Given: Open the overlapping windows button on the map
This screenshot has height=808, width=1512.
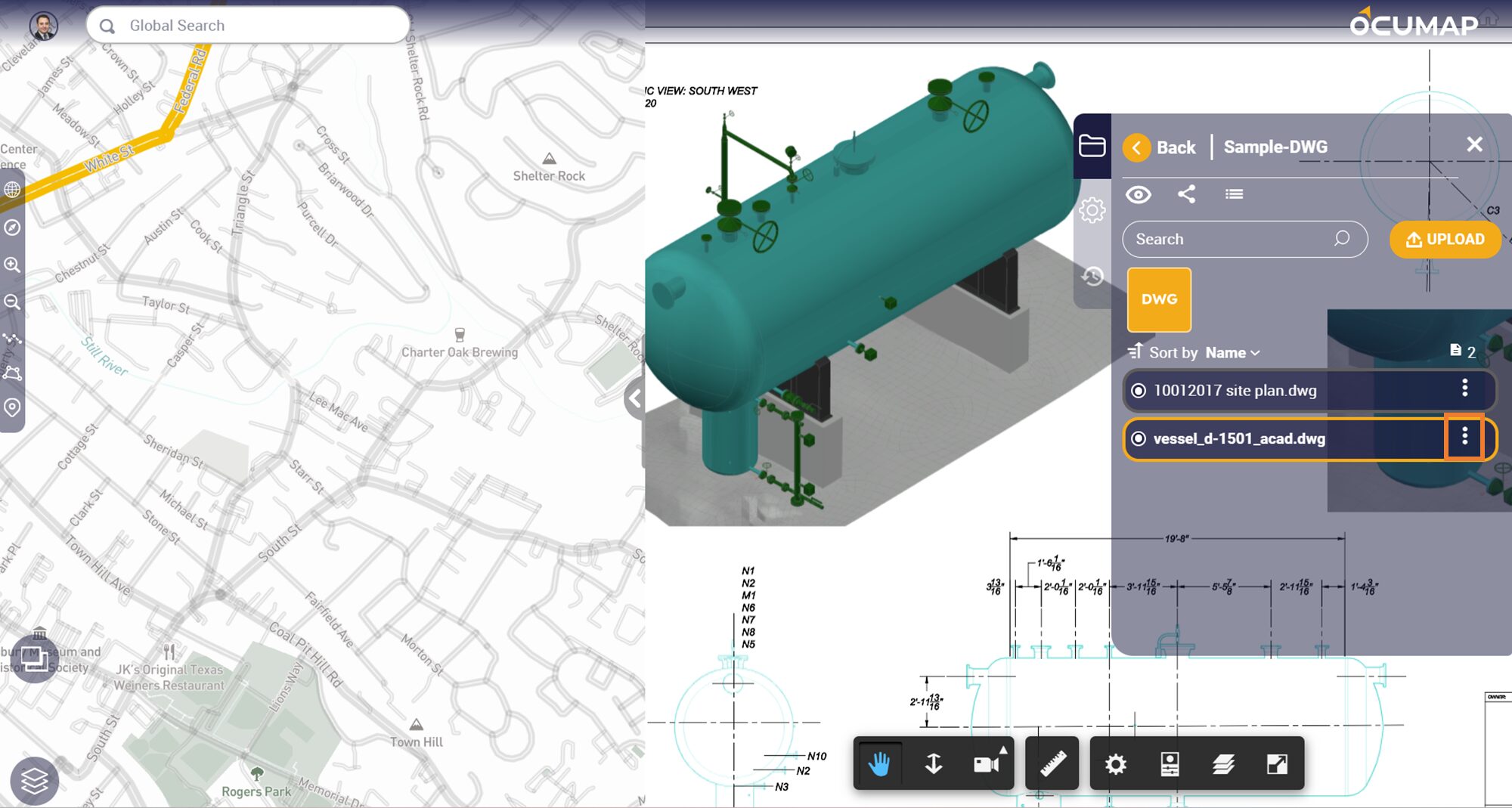Looking at the screenshot, I should (x=34, y=659).
